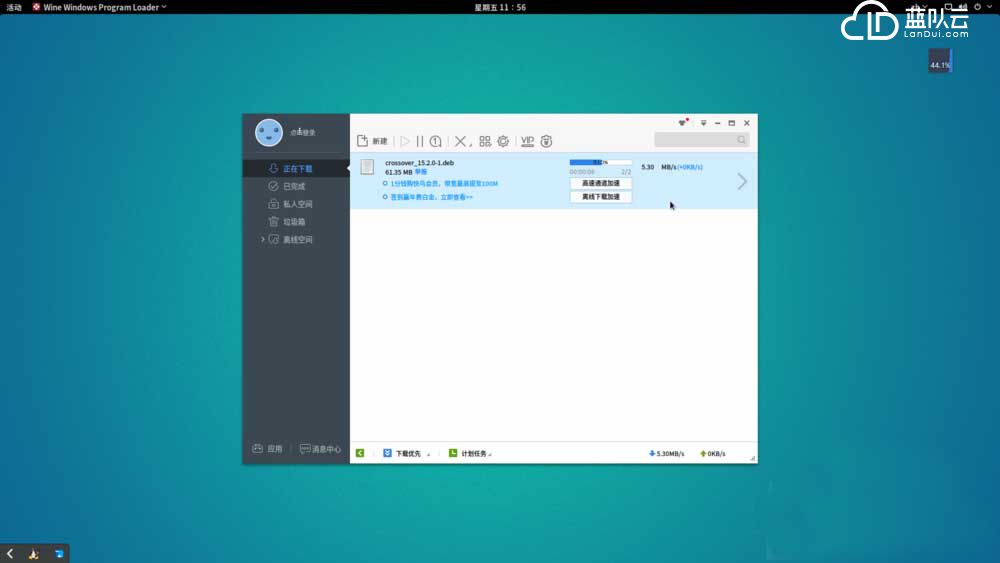This screenshot has height=563, width=1000.
Task: Click the VIP icon in the toolbar
Action: tap(527, 141)
